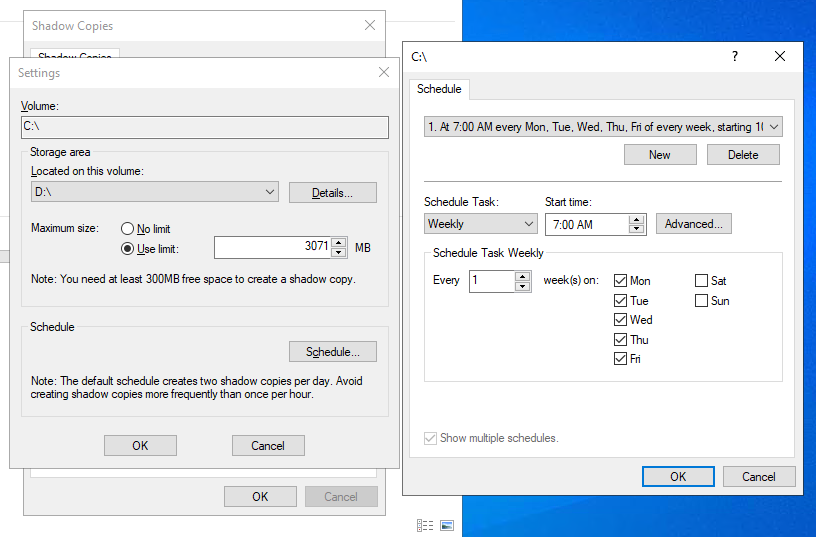Screen dimensions: 816x537
Task: Enable the Sat checkbox
Action: [x=701, y=280]
